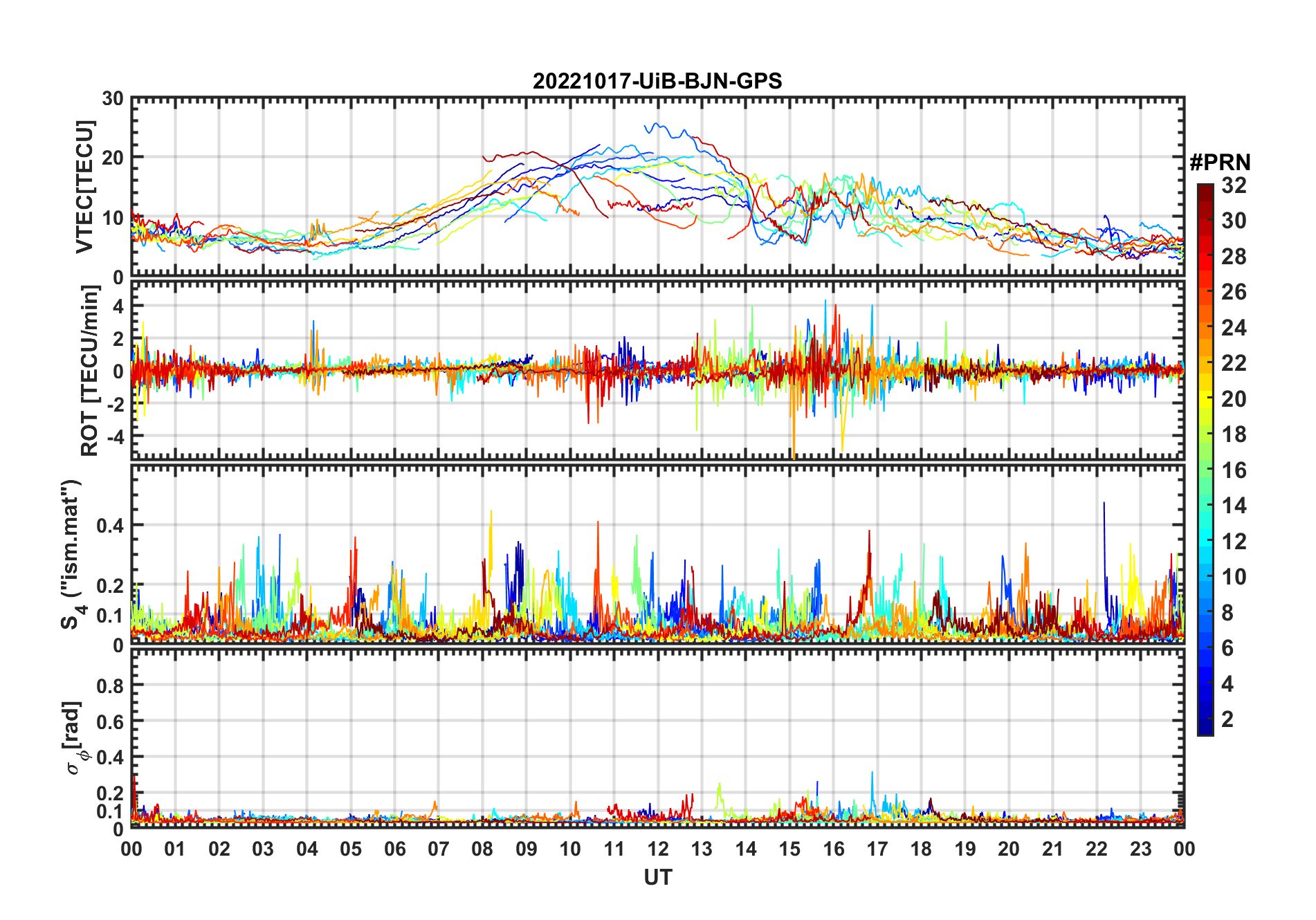This screenshot has width=1316, height=920.
Task: Select the 0.8 tick on the sigma-phi axis
Action: pos(110,686)
